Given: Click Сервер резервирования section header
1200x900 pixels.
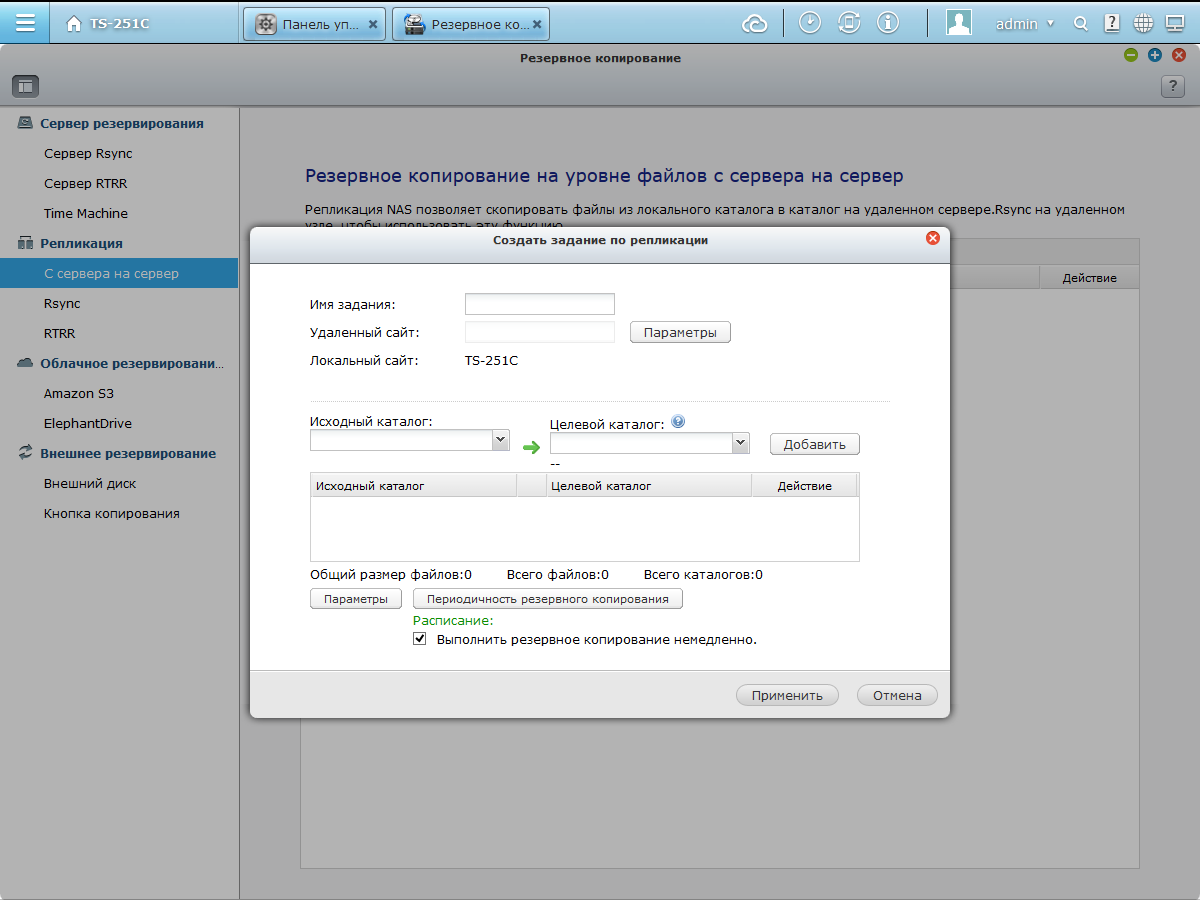Looking at the screenshot, I should click(x=121, y=123).
